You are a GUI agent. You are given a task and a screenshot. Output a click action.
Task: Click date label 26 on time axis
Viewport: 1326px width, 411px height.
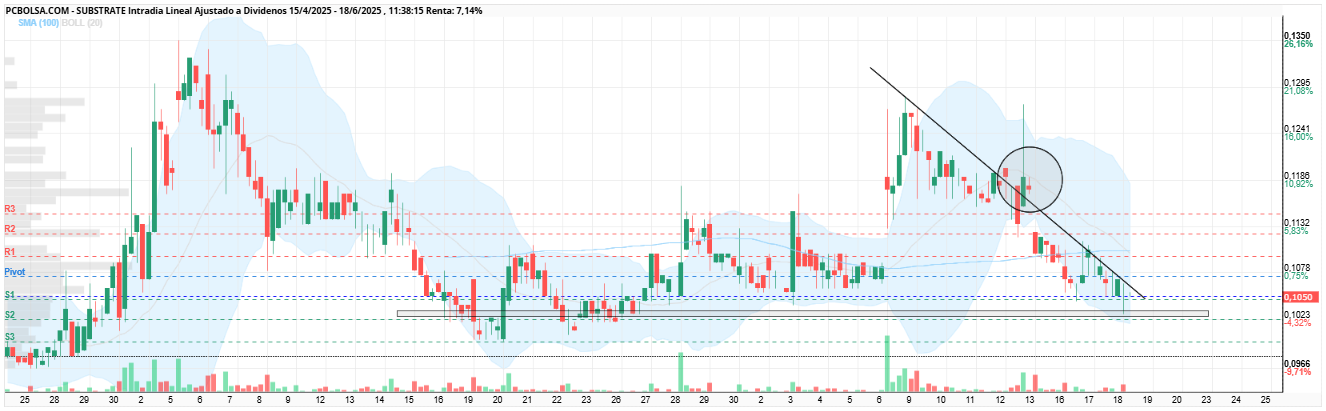tap(615, 399)
